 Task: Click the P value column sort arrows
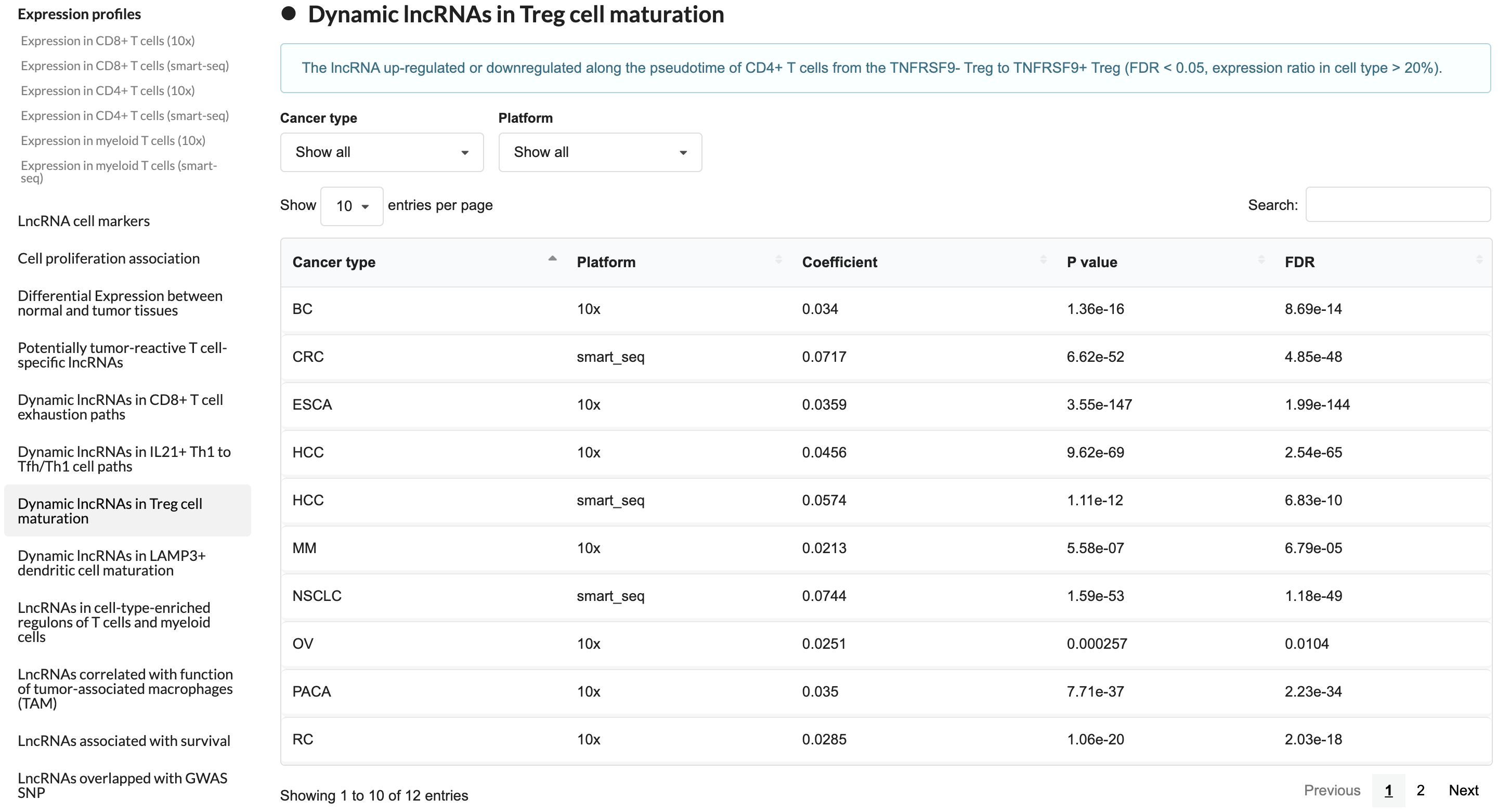pos(1261,259)
